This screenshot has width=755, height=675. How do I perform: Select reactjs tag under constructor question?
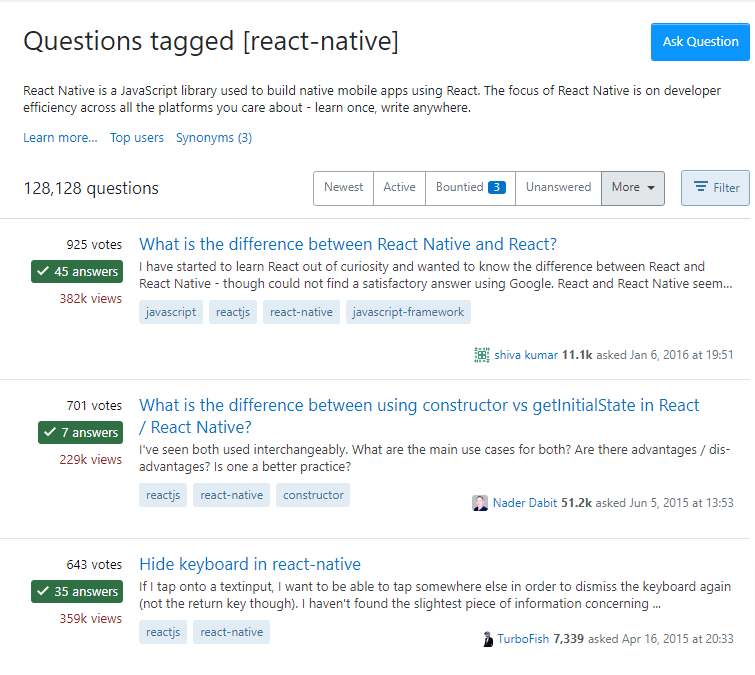[x=163, y=495]
